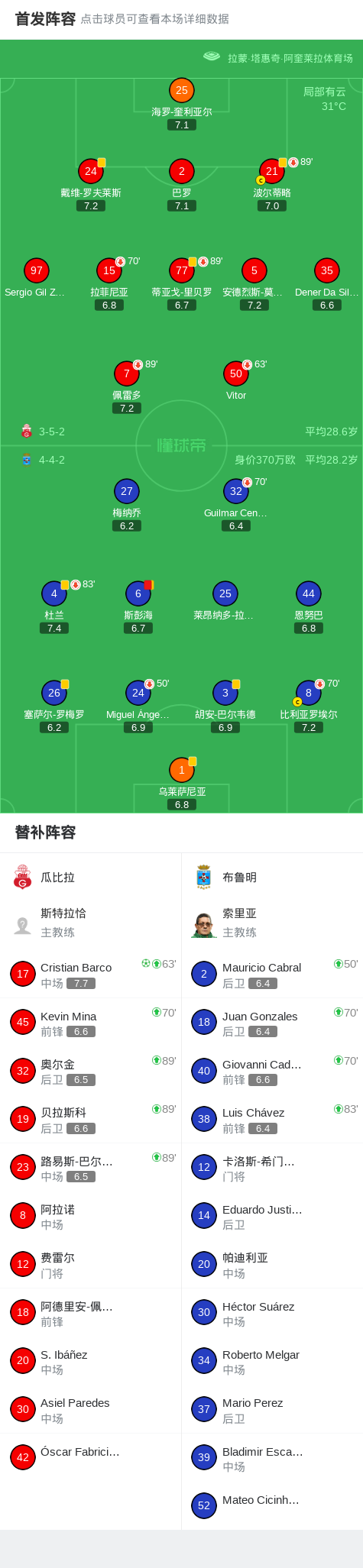Tap forward number 7 佩雷多
363x1568 pixels.
(127, 373)
